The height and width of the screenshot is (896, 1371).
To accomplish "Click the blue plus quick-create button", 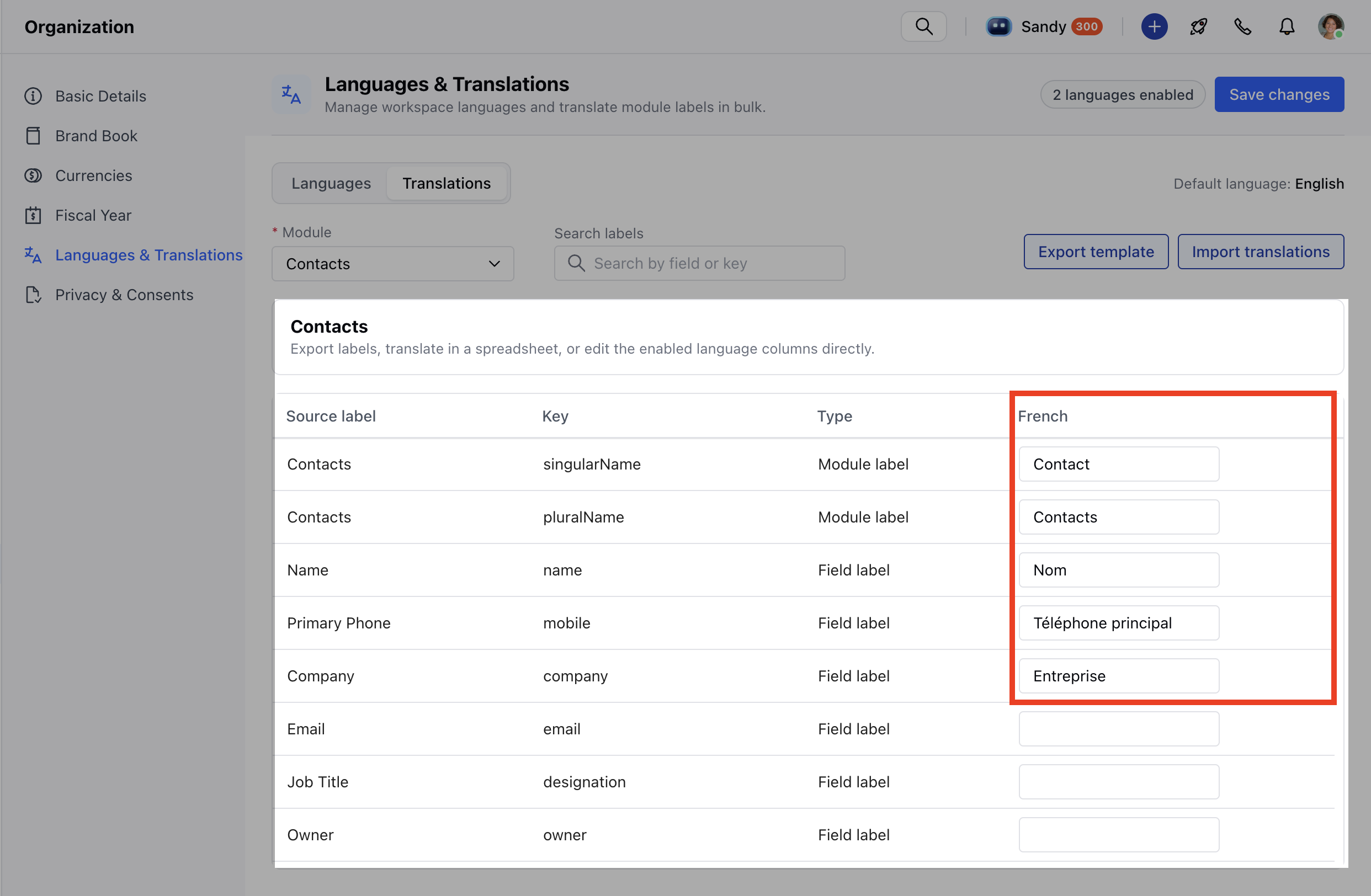I will point(1154,26).
